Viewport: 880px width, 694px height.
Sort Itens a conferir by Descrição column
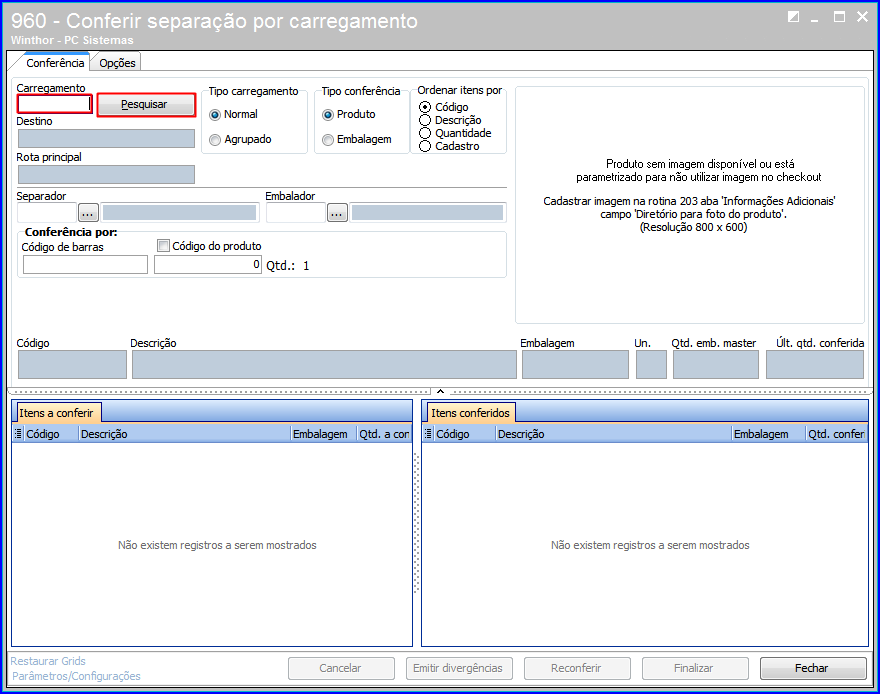[x=185, y=434]
